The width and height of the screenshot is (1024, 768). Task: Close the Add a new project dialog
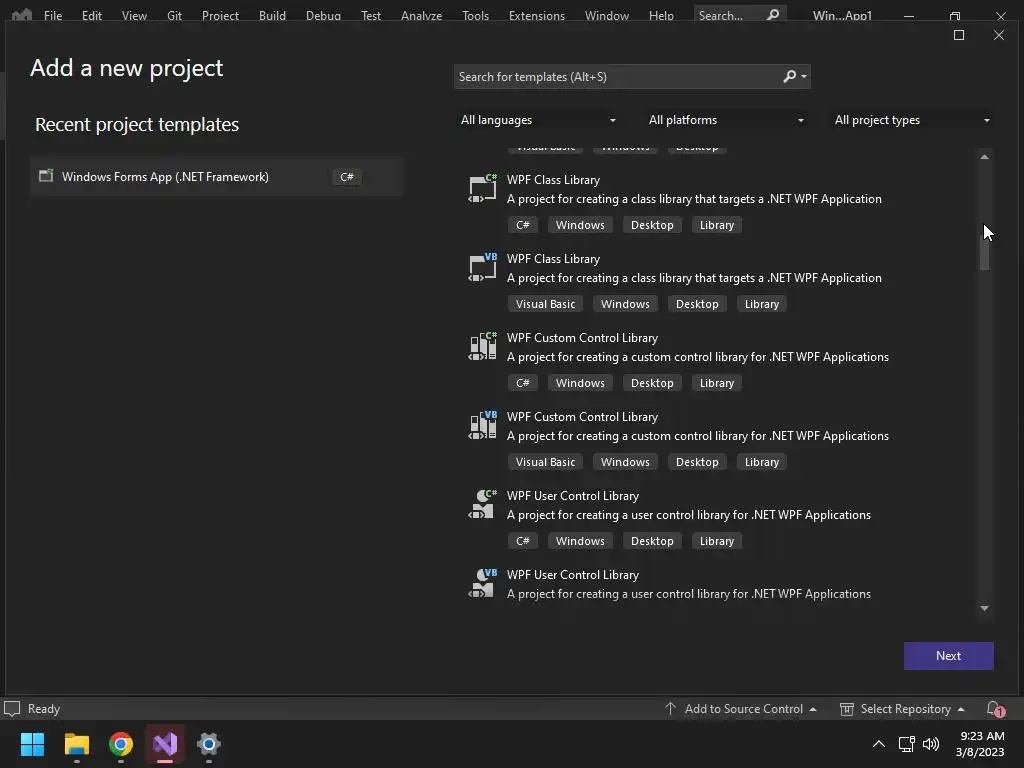point(999,35)
